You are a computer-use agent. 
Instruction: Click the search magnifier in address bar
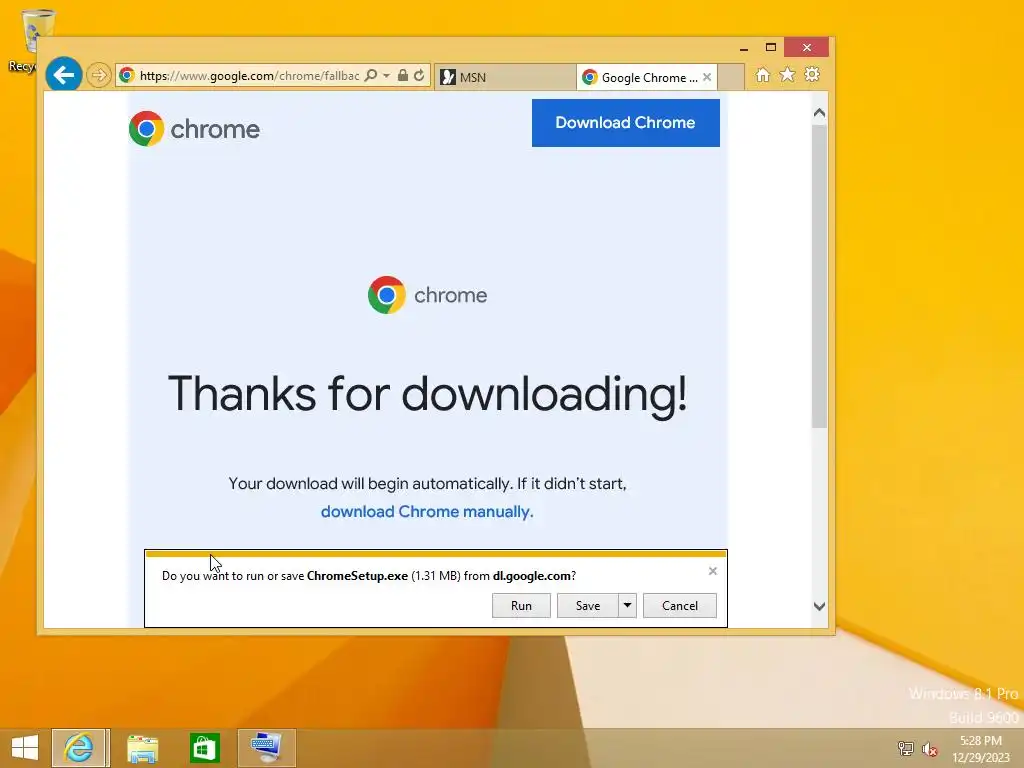tap(370, 76)
